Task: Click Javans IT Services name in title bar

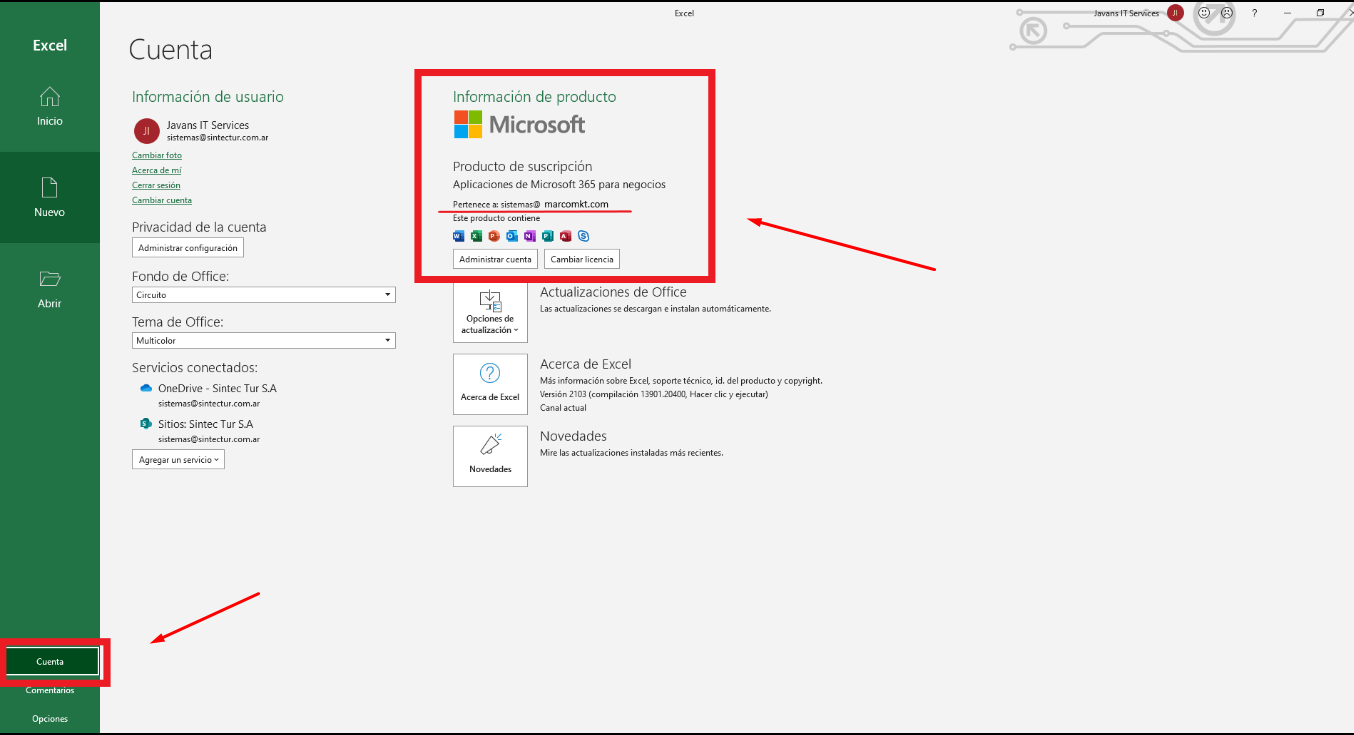Action: click(1127, 13)
